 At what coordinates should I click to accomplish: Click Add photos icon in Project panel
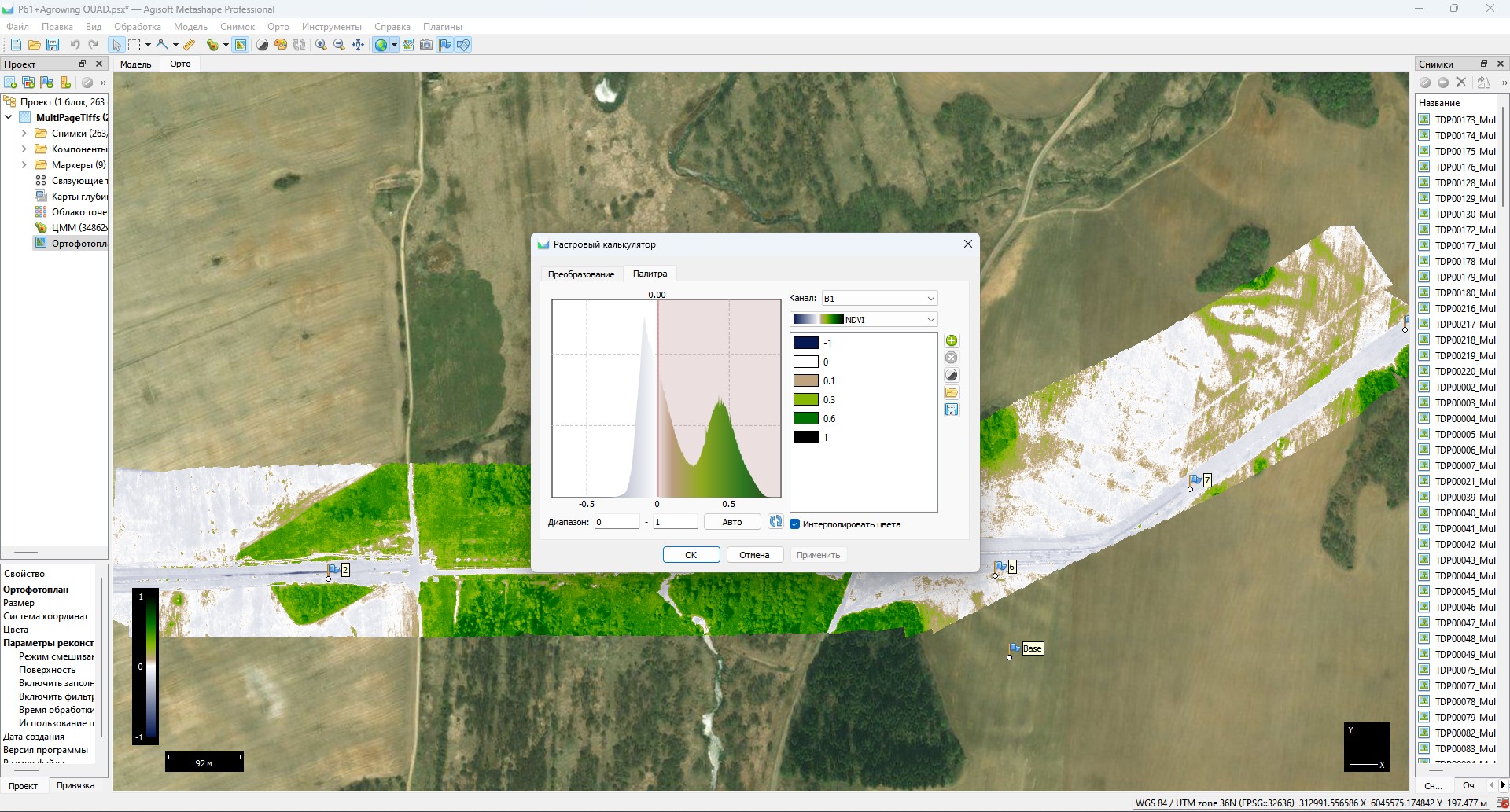28,83
